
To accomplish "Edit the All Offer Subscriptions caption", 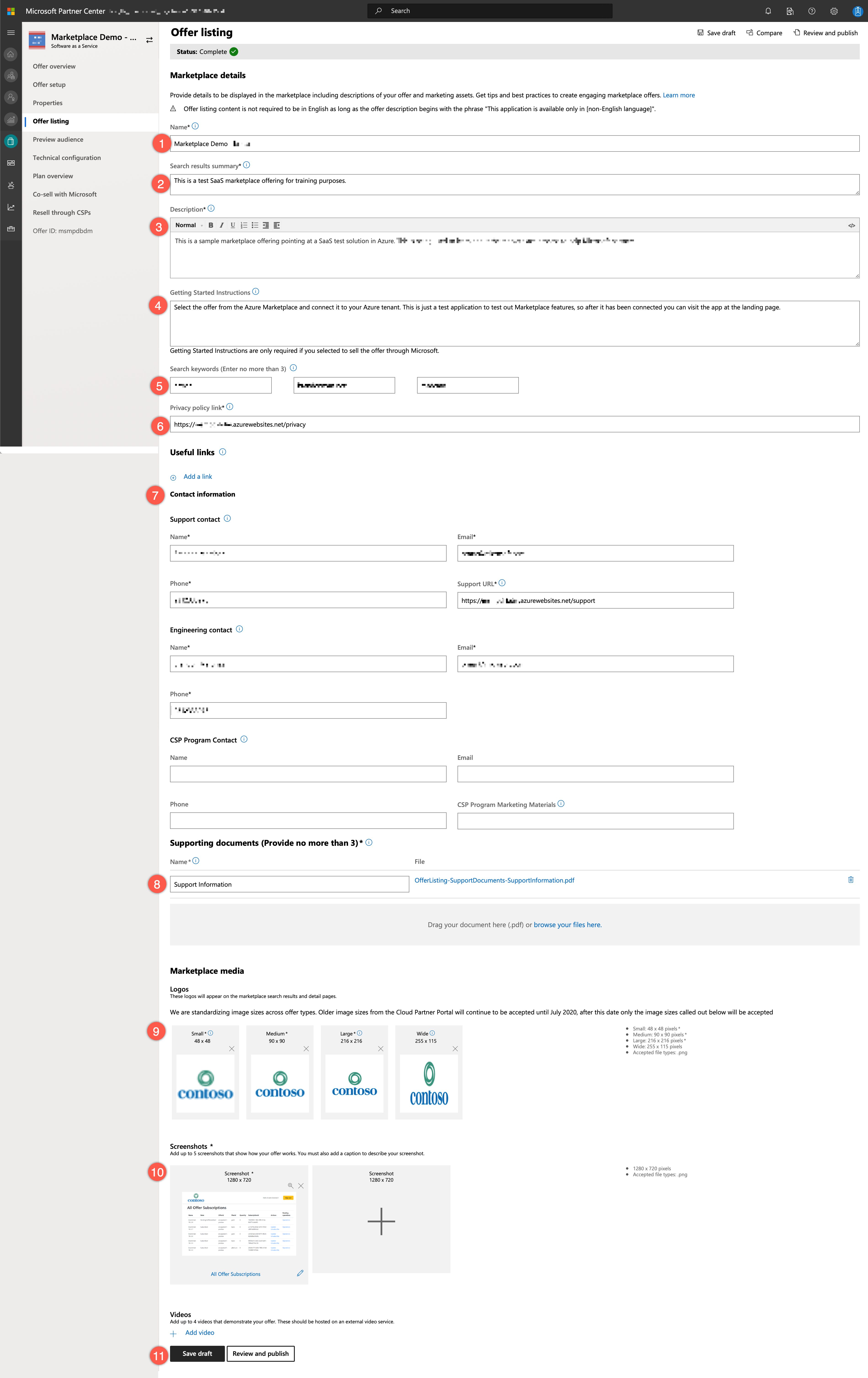I will click(x=300, y=1273).
